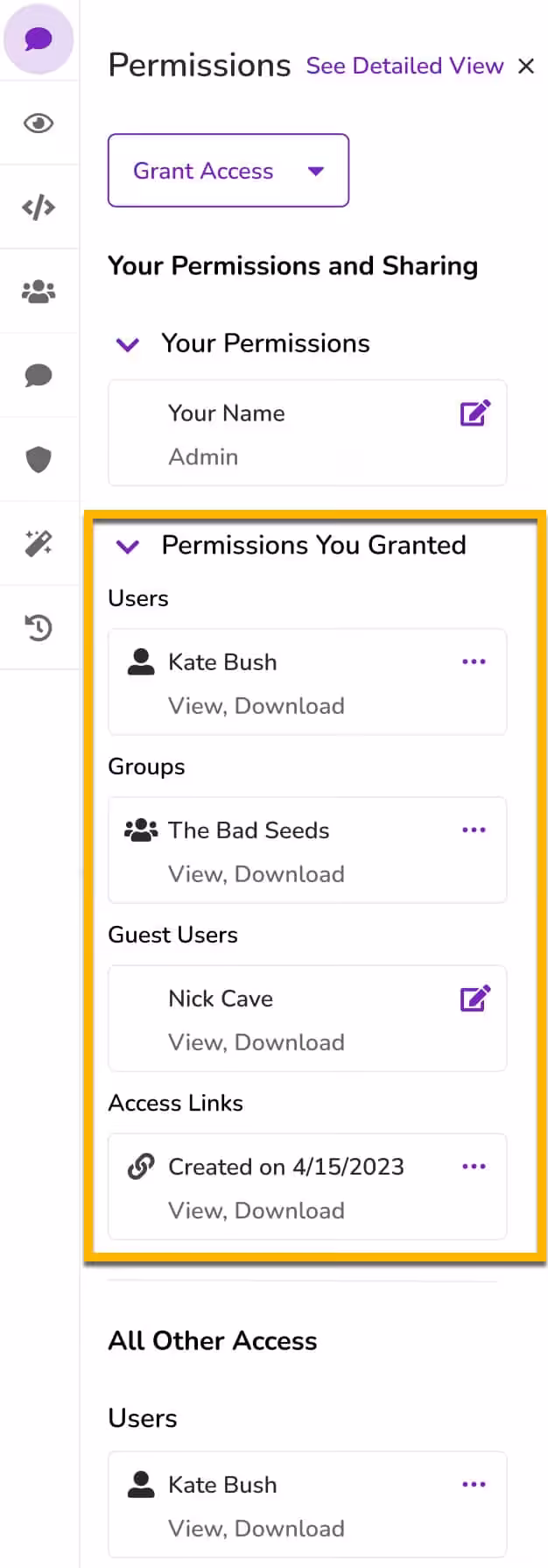Open options for Kate Bush under Permissions You Granted
The height and width of the screenshot is (1568, 548).
pyautogui.click(x=474, y=661)
